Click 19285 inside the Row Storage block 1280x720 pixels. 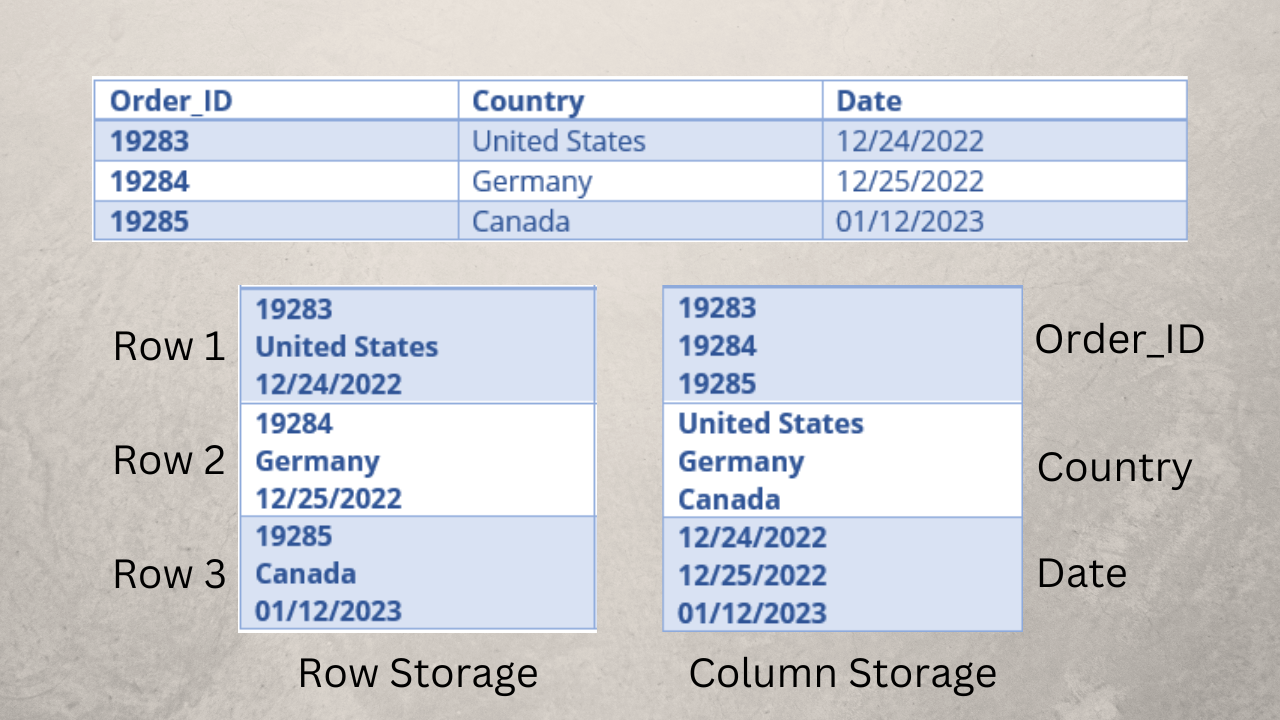(294, 536)
